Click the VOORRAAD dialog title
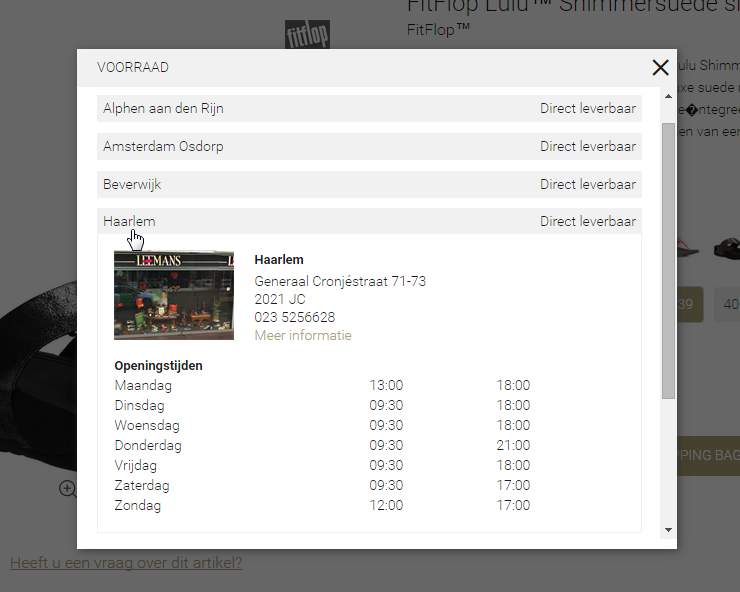This screenshot has width=740, height=592. 133,68
